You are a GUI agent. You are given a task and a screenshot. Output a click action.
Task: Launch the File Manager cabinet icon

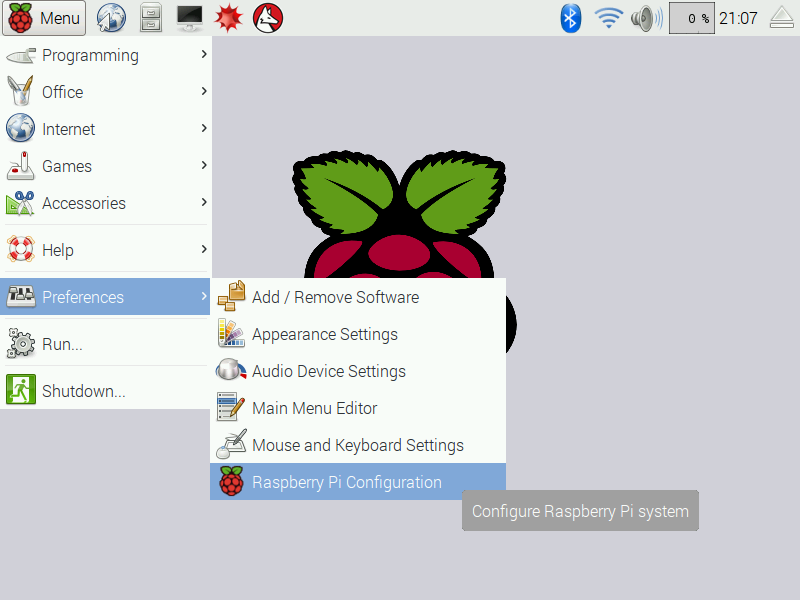coord(151,18)
